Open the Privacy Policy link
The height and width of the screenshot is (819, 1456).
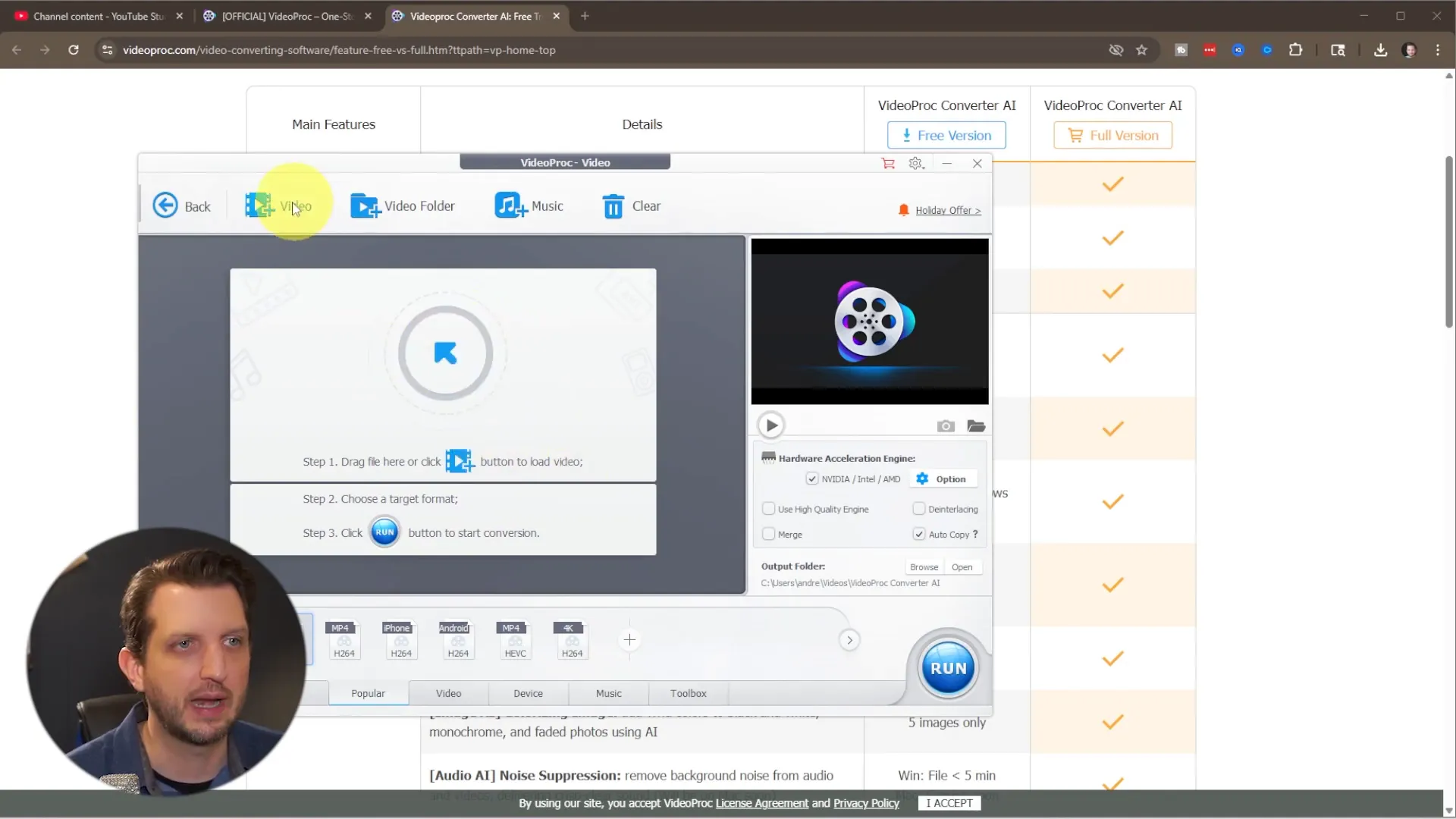tap(866, 803)
